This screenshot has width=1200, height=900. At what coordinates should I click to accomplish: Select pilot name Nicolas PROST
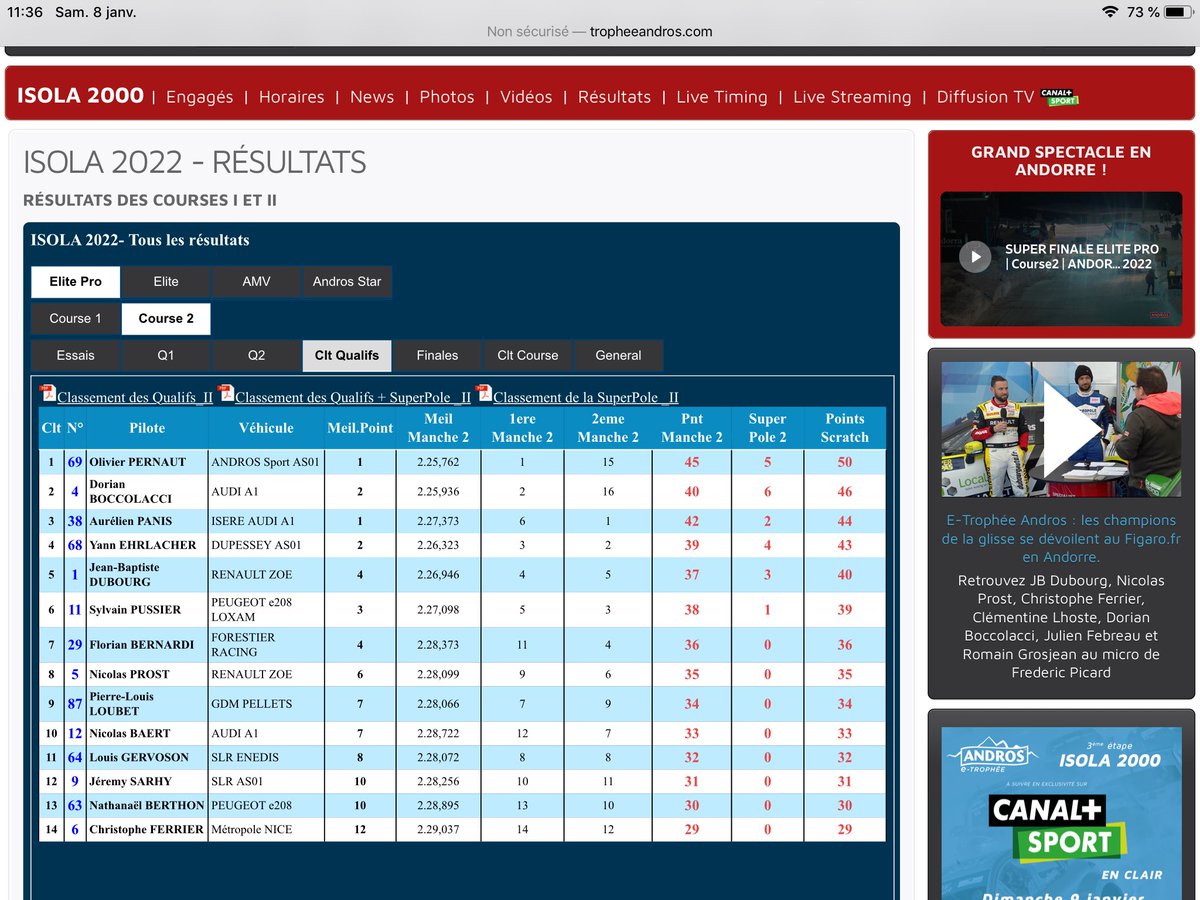(x=129, y=675)
